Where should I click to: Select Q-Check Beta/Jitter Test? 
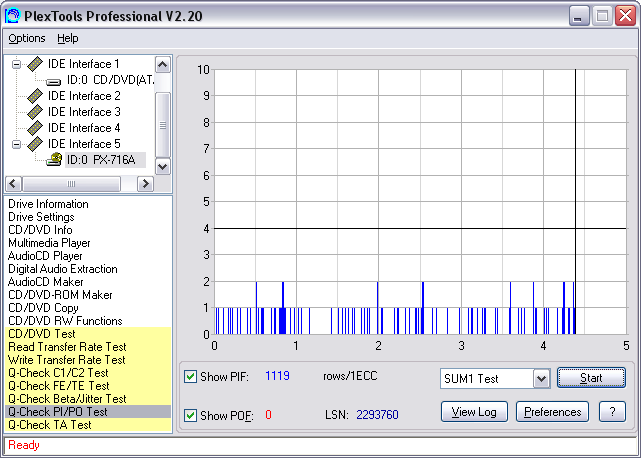[x=88, y=399]
